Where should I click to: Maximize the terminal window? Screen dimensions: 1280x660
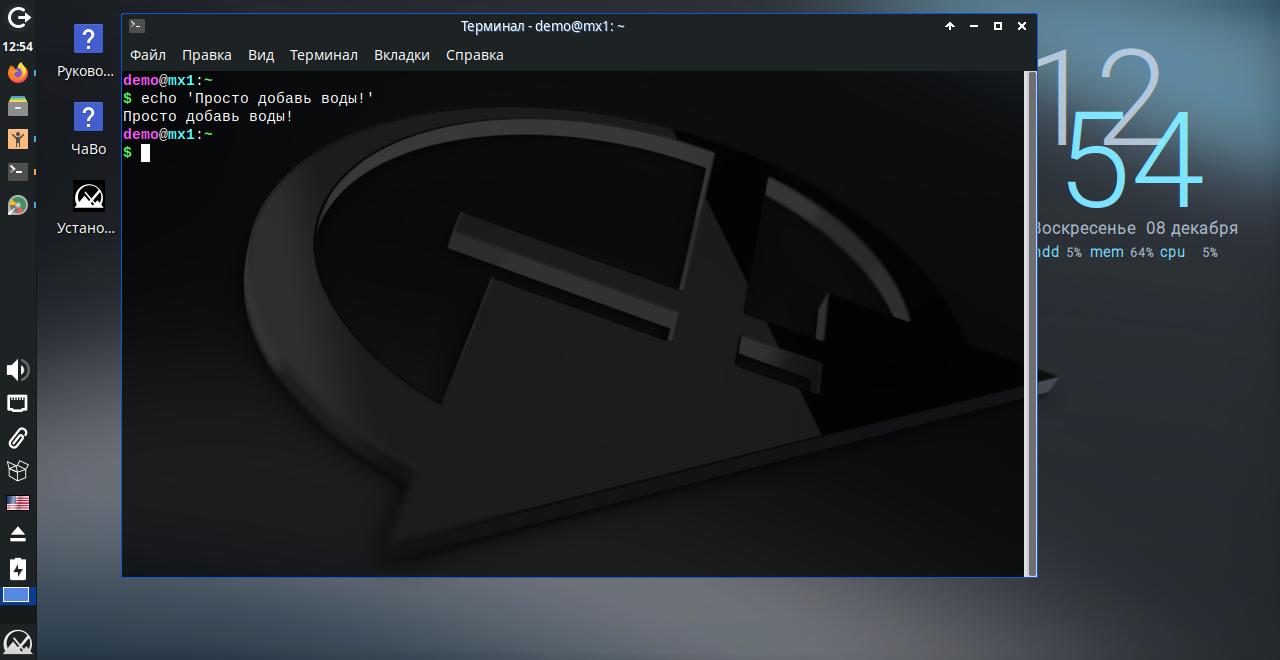[x=998, y=26]
